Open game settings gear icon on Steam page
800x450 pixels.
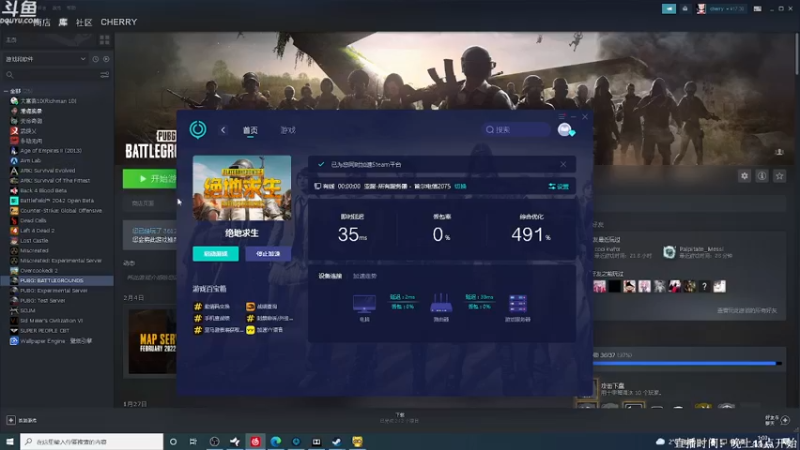[x=744, y=176]
